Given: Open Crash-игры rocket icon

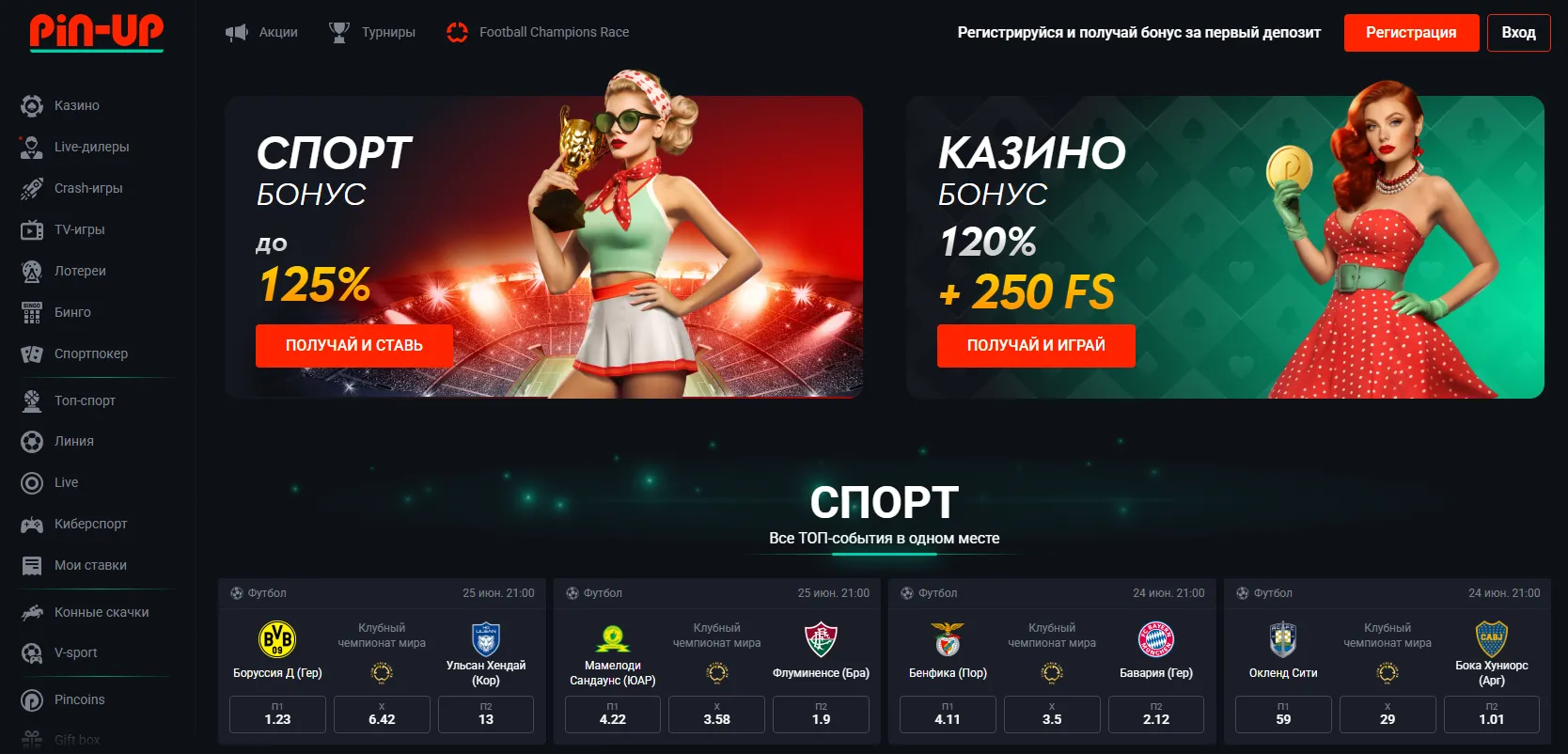Looking at the screenshot, I should [32, 189].
